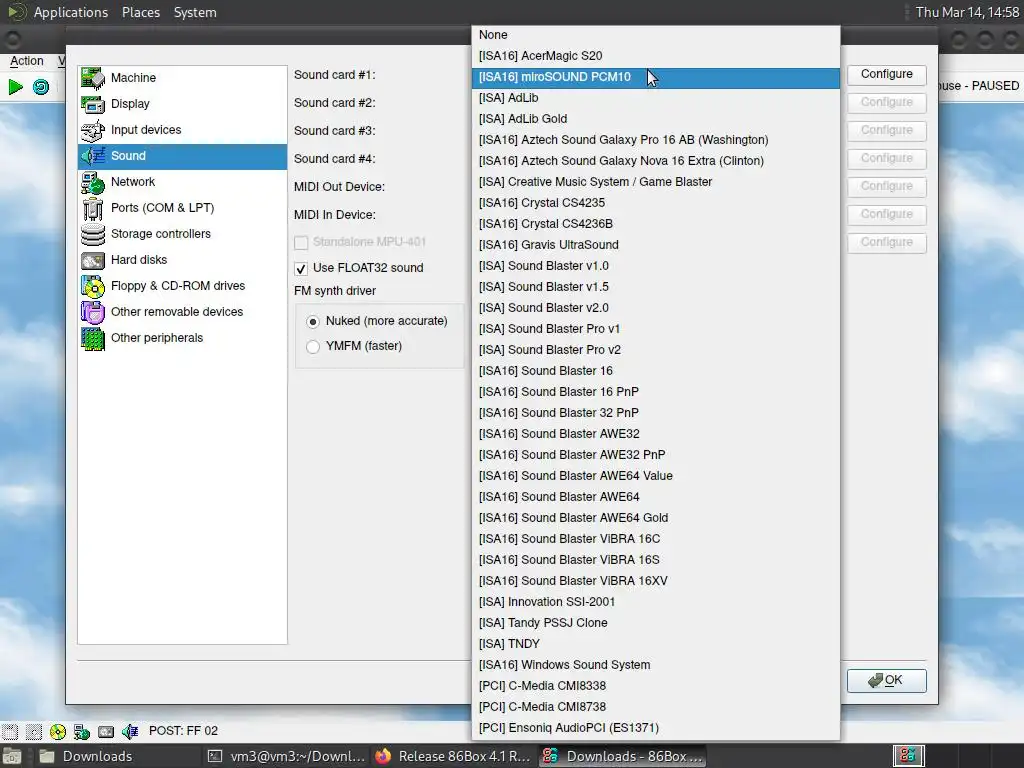
Task: Select [ISA16] Sound Blaster AWE32
Action: pos(656,434)
